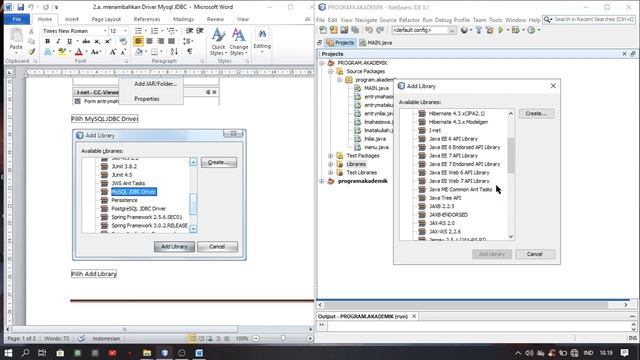Toggle subscript formatting in Word

pyautogui.click(x=97, y=41)
